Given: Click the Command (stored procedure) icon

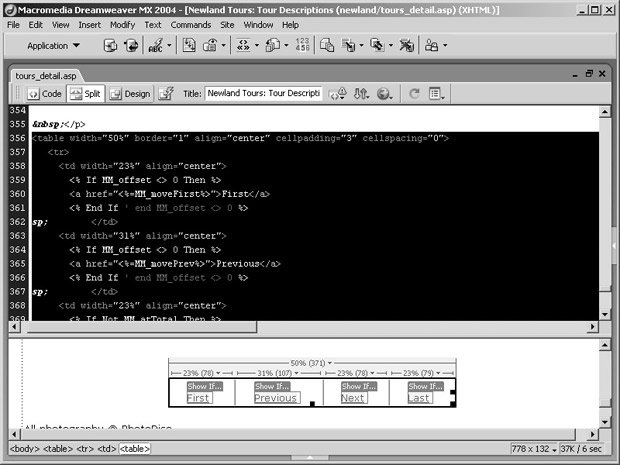Looking at the screenshot, I should tap(131, 45).
